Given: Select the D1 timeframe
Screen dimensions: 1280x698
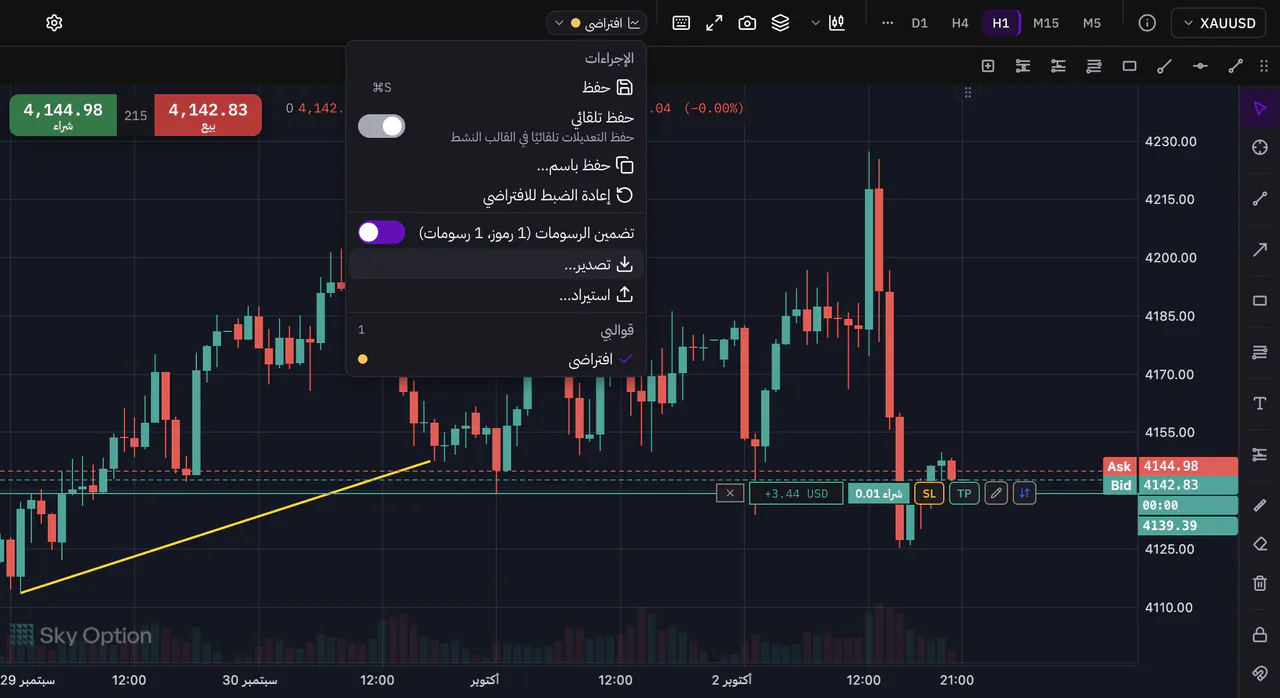Looking at the screenshot, I should 920,23.
